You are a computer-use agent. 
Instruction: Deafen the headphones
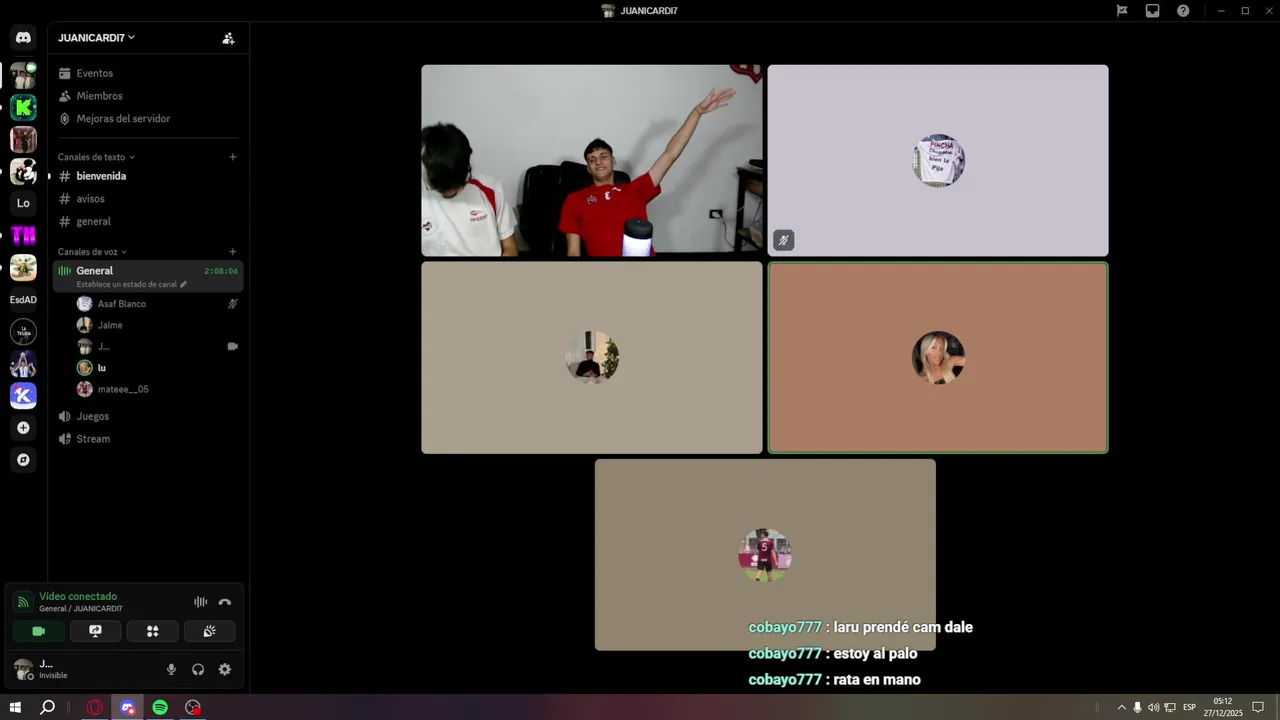pyautogui.click(x=198, y=670)
